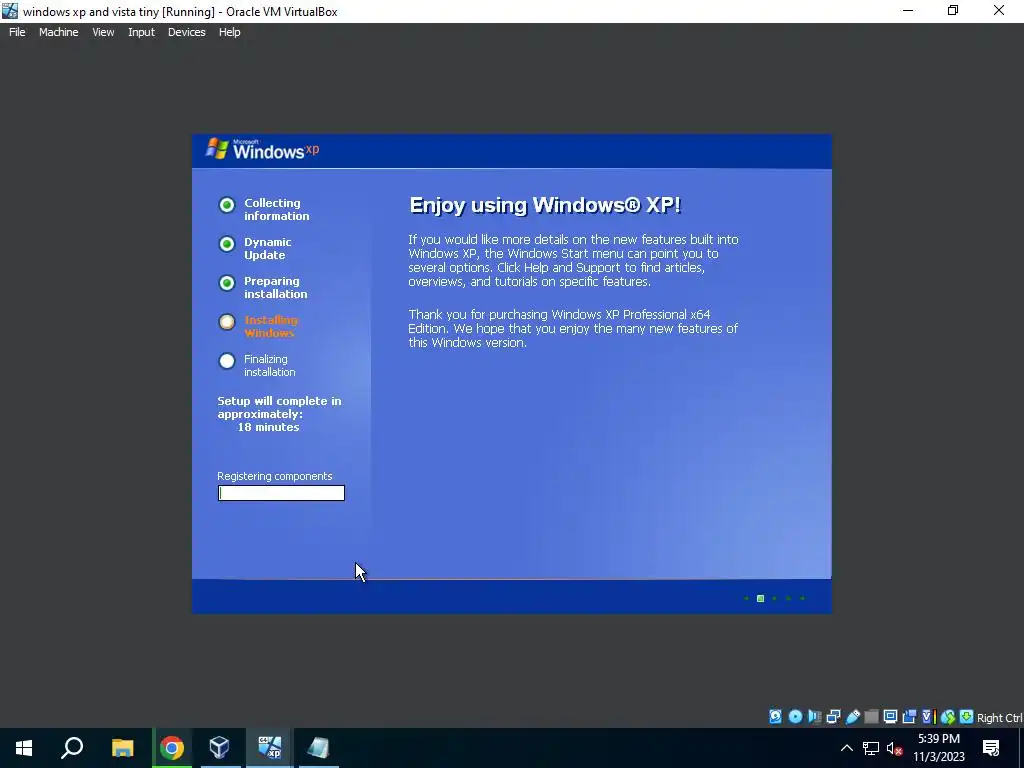This screenshot has height=768, width=1024.
Task: Click the recording indicator icon
Action: click(x=909, y=716)
